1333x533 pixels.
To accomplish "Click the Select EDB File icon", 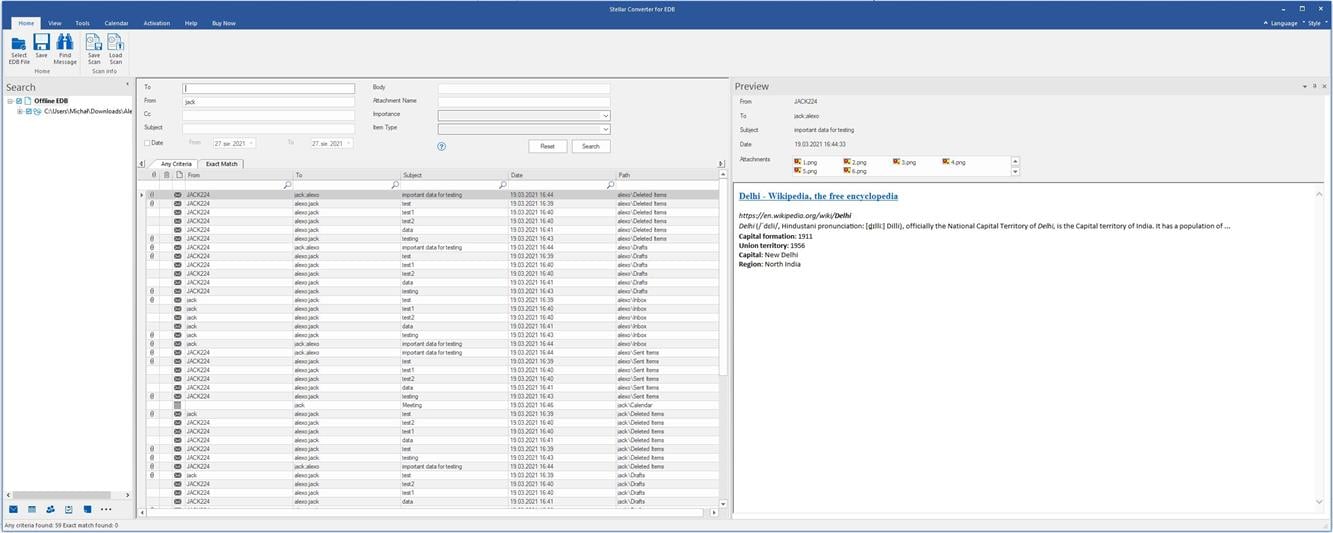I will click(x=18, y=43).
